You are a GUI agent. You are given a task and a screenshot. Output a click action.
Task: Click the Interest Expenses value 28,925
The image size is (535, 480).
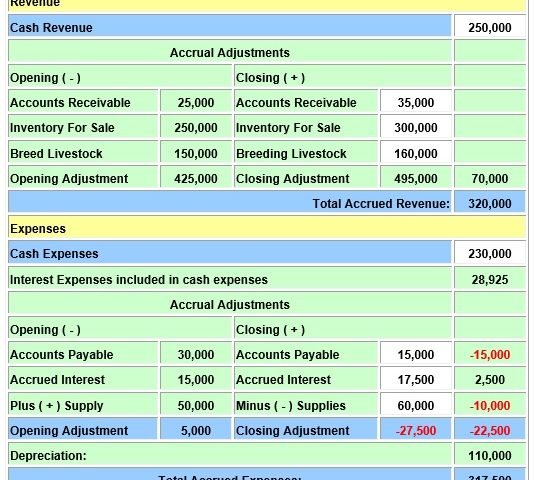[490, 279]
